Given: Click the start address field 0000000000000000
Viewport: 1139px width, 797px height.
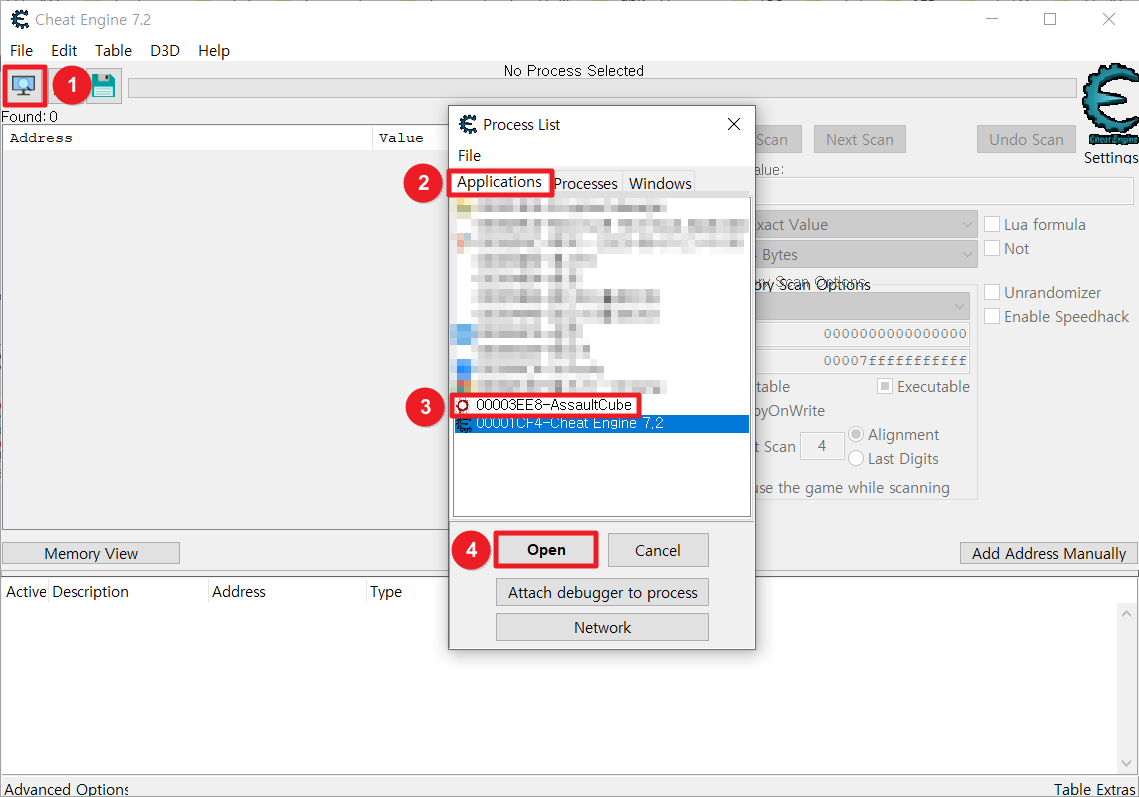Looking at the screenshot, I should pos(862,333).
